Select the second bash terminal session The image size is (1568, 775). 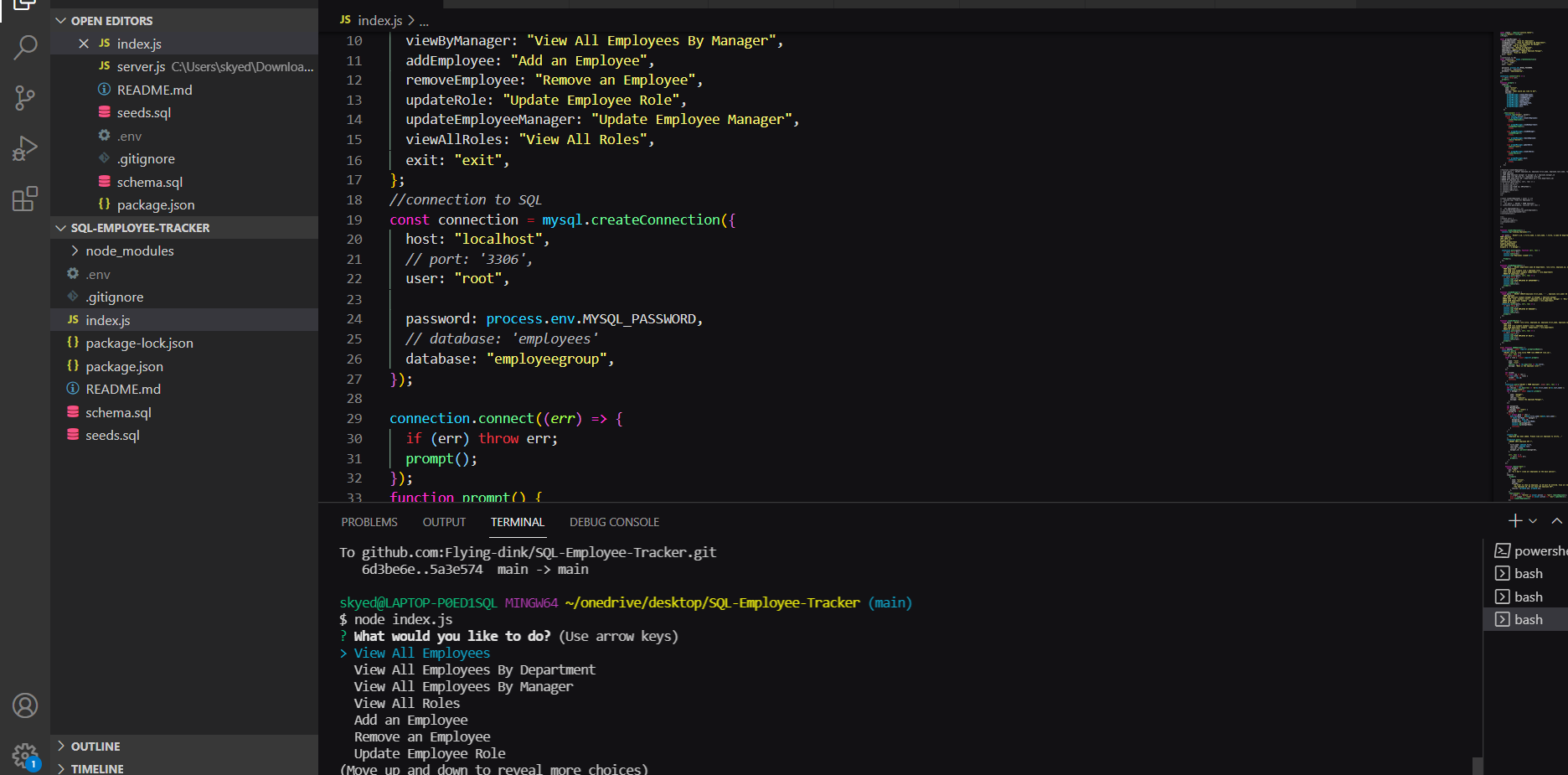[1528, 596]
